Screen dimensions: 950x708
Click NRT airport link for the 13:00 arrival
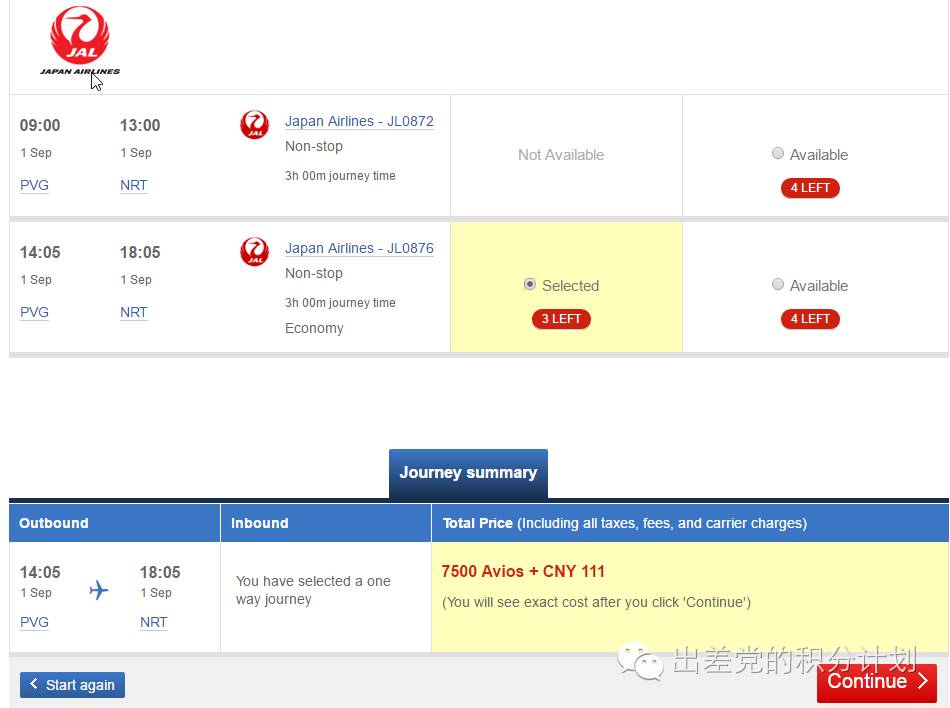[133, 185]
